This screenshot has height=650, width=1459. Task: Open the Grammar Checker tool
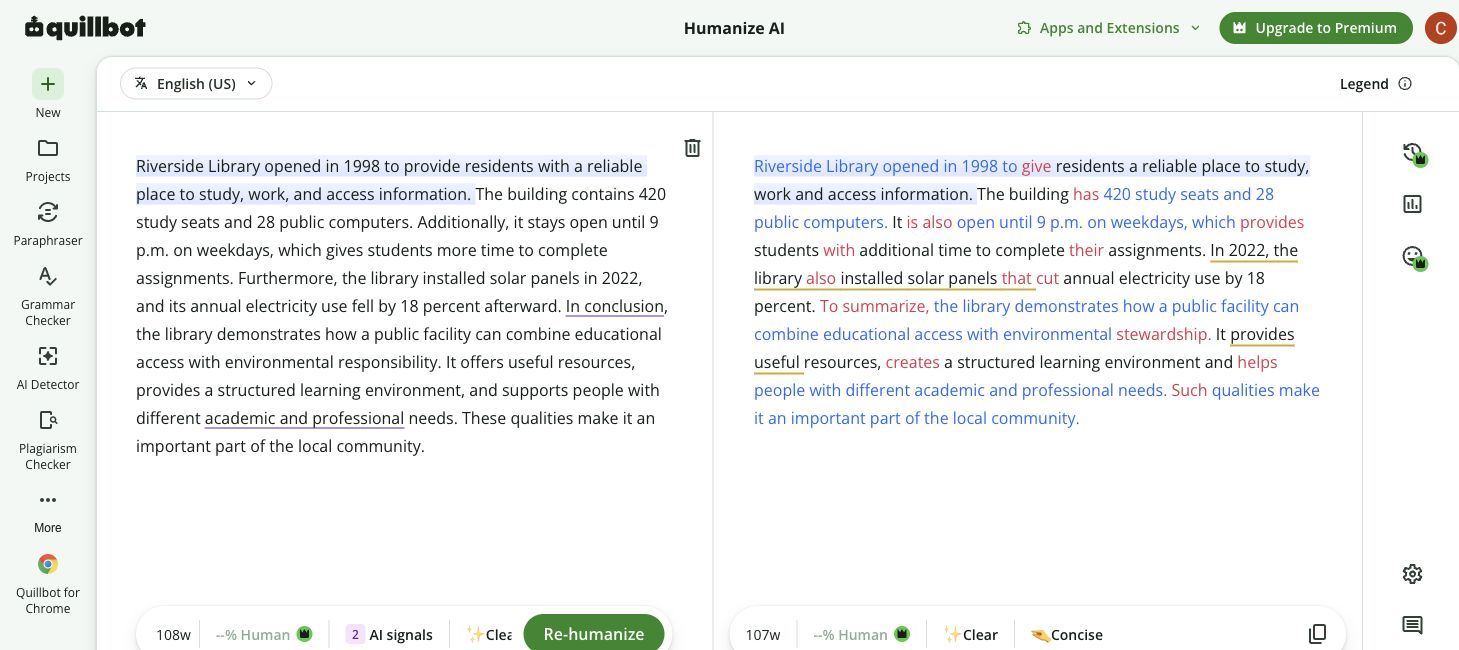tap(48, 296)
